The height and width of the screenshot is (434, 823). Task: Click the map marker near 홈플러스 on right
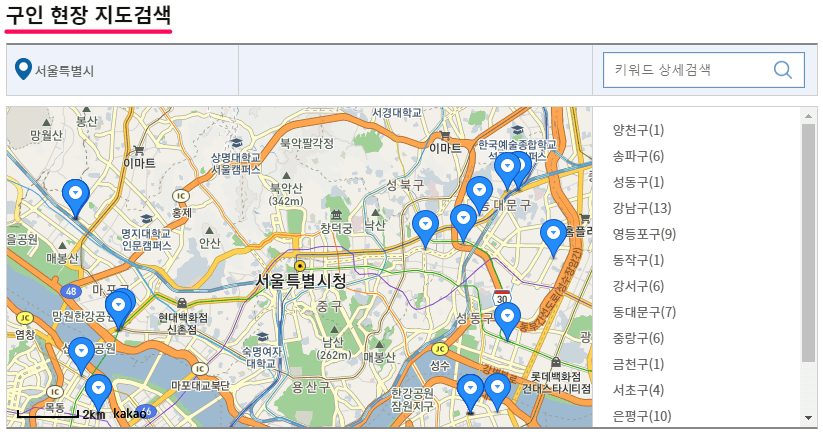pyautogui.click(x=553, y=238)
